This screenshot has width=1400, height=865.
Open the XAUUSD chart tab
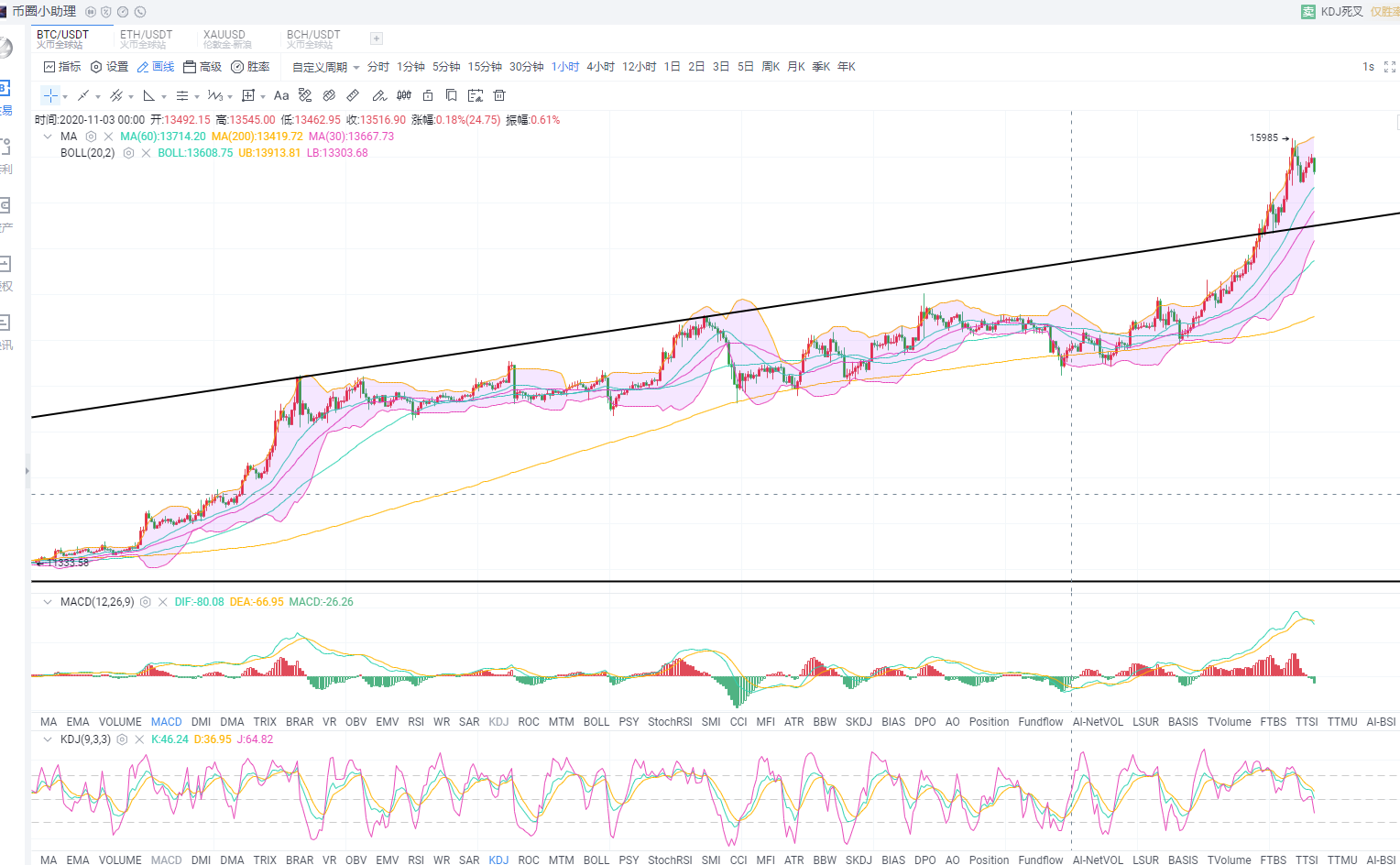click(x=225, y=38)
